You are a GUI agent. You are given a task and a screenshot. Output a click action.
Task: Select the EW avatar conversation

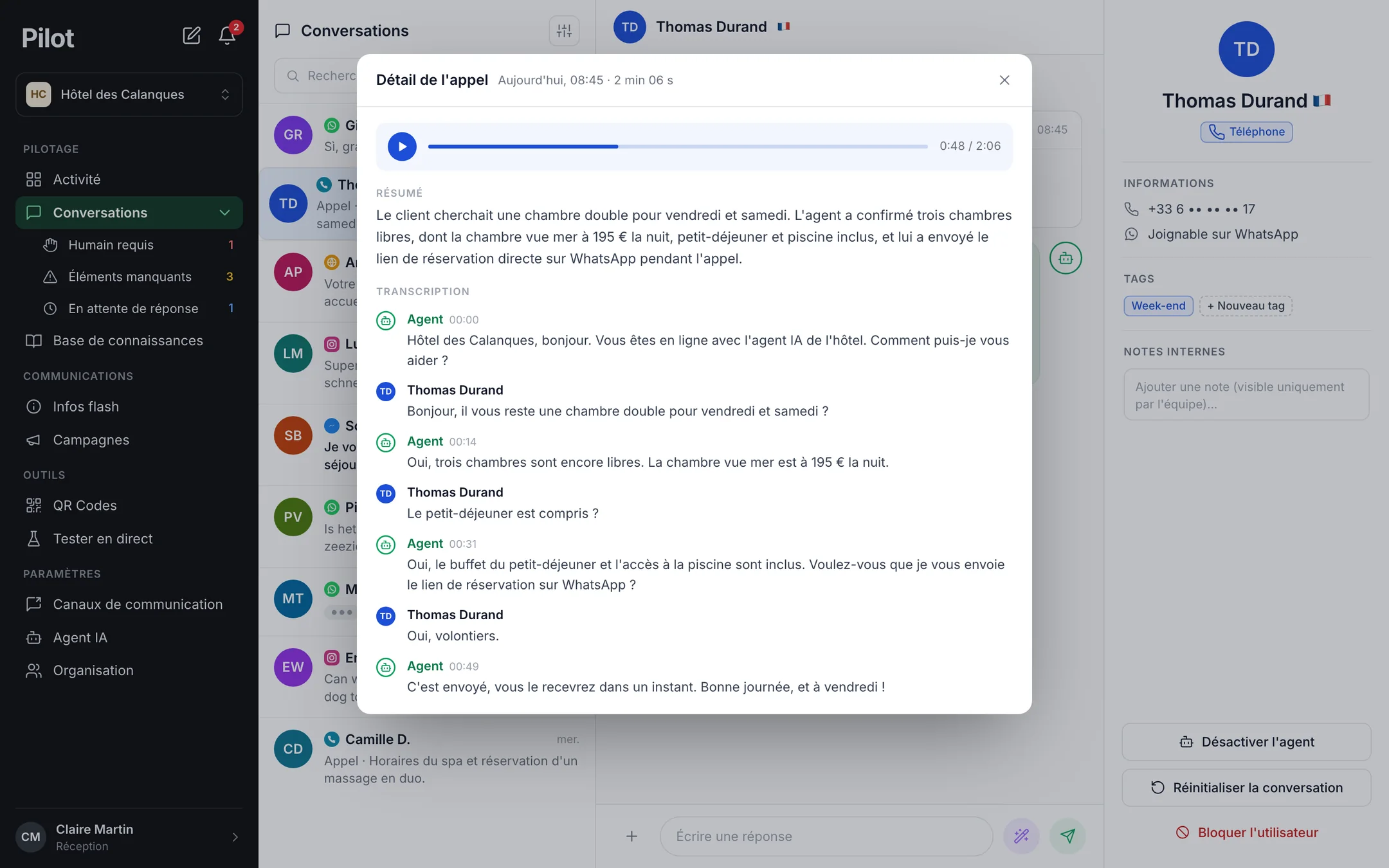[x=293, y=667]
